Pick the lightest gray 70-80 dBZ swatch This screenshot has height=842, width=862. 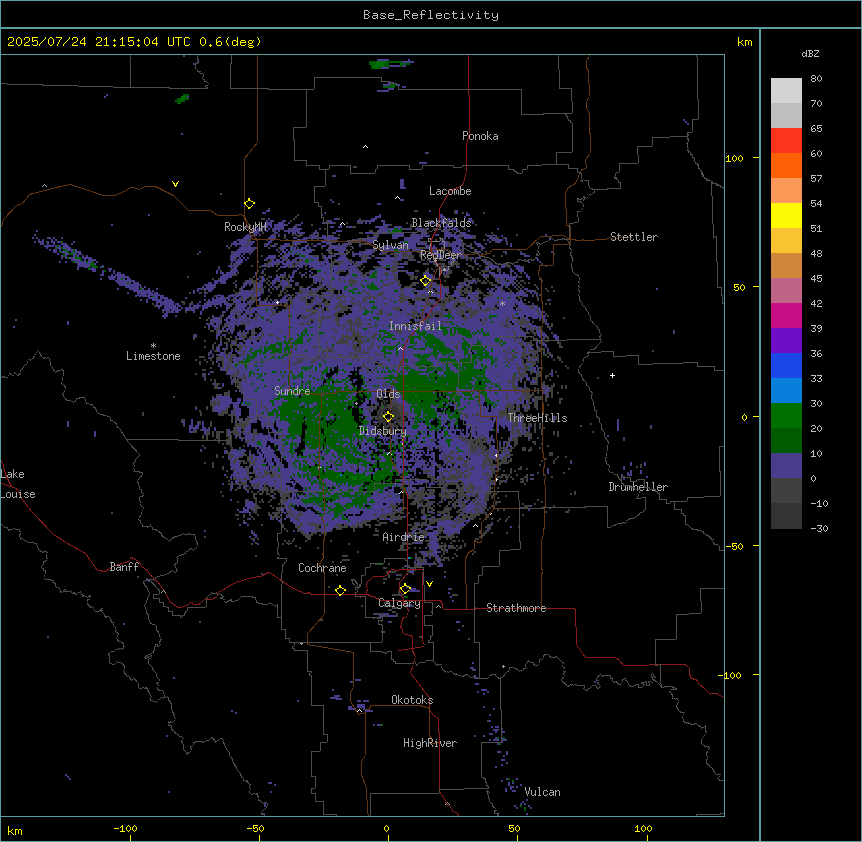coord(786,91)
